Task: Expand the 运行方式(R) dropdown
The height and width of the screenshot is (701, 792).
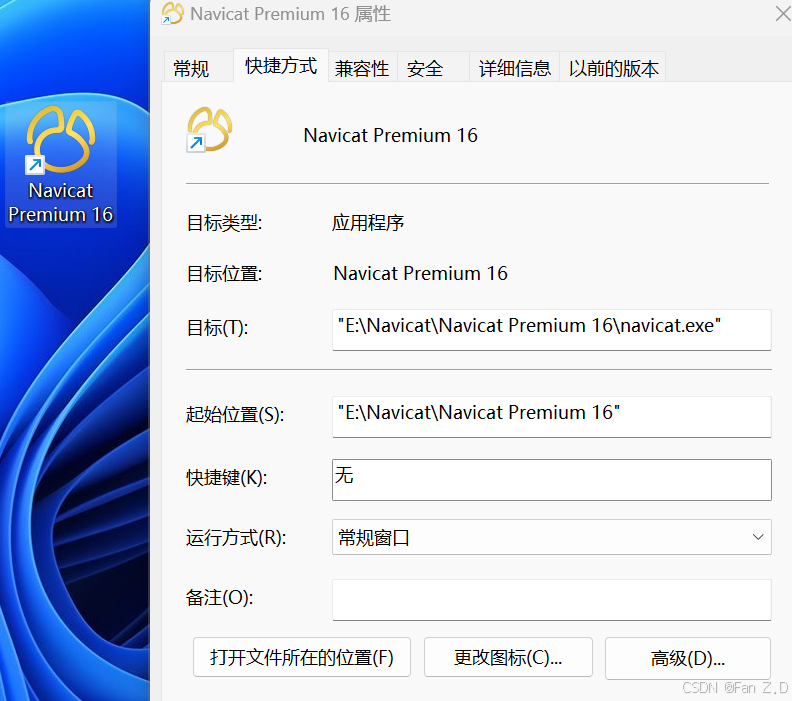Action: tap(552, 537)
